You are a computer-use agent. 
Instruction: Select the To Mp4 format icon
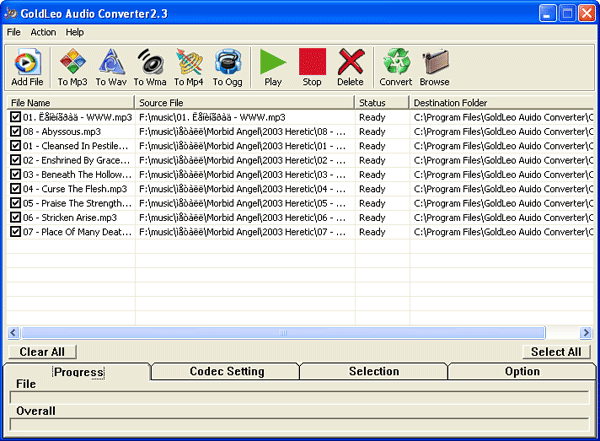click(189, 67)
